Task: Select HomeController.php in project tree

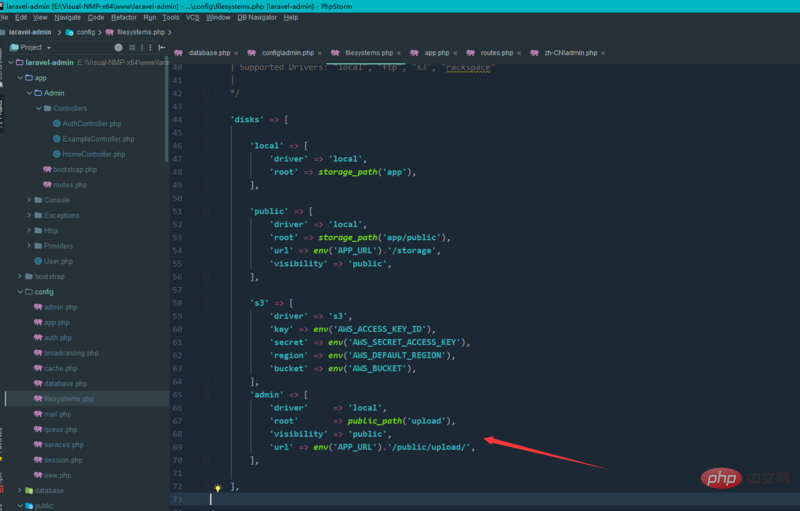Action: (94, 155)
